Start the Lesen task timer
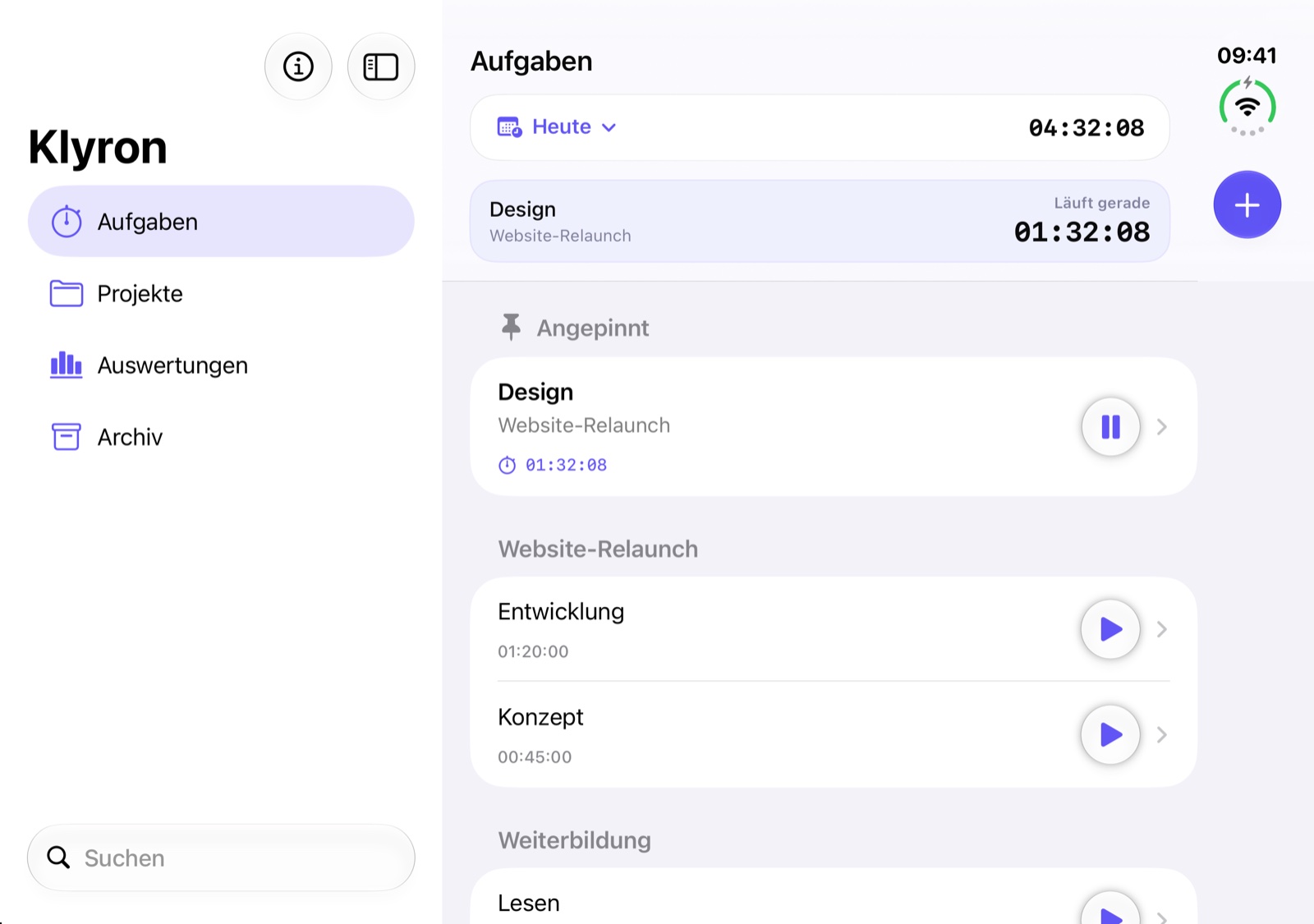1314x924 pixels. point(1110,908)
